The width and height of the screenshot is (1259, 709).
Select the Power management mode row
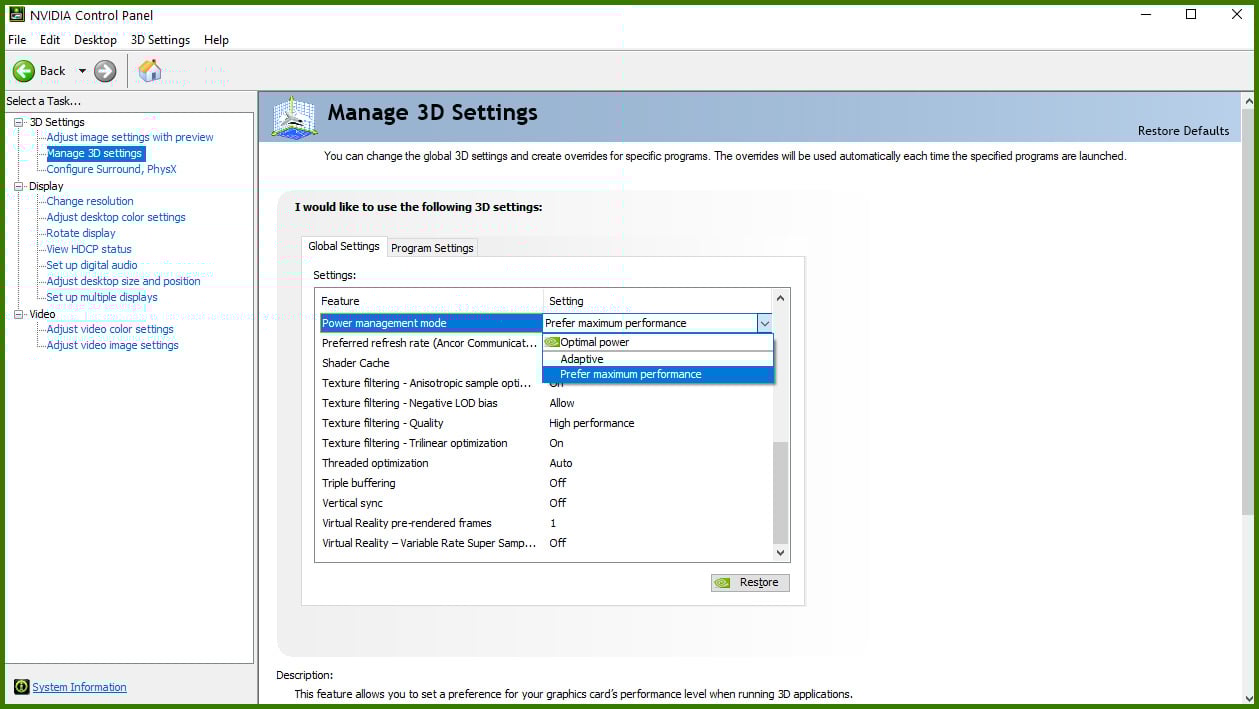[x=430, y=323]
